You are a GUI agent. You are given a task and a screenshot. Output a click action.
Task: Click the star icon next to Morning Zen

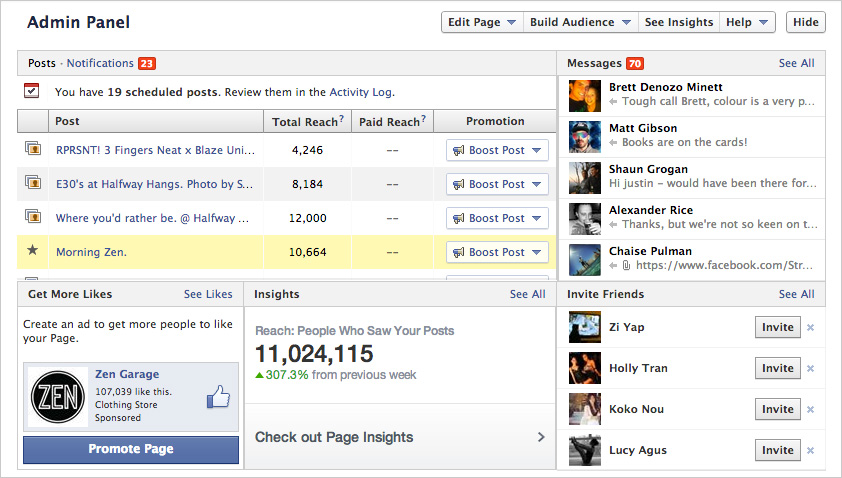click(x=32, y=252)
